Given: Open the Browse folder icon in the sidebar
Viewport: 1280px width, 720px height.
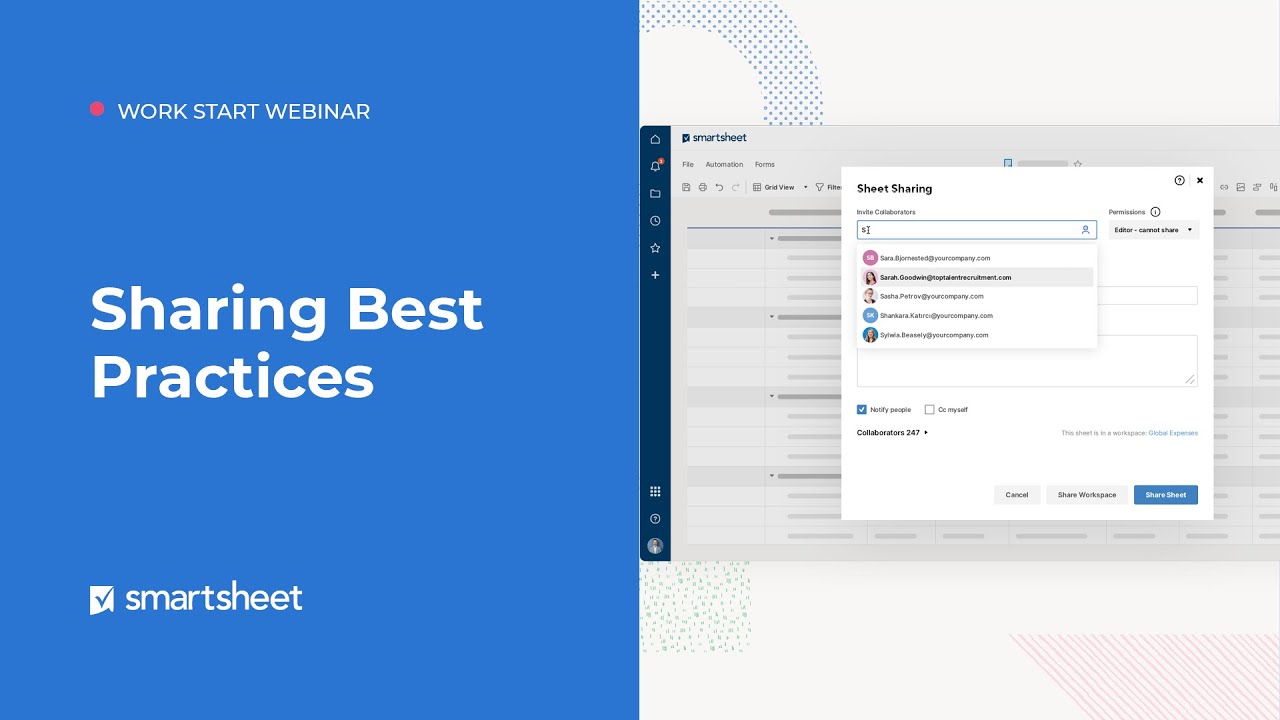Looking at the screenshot, I should point(655,193).
